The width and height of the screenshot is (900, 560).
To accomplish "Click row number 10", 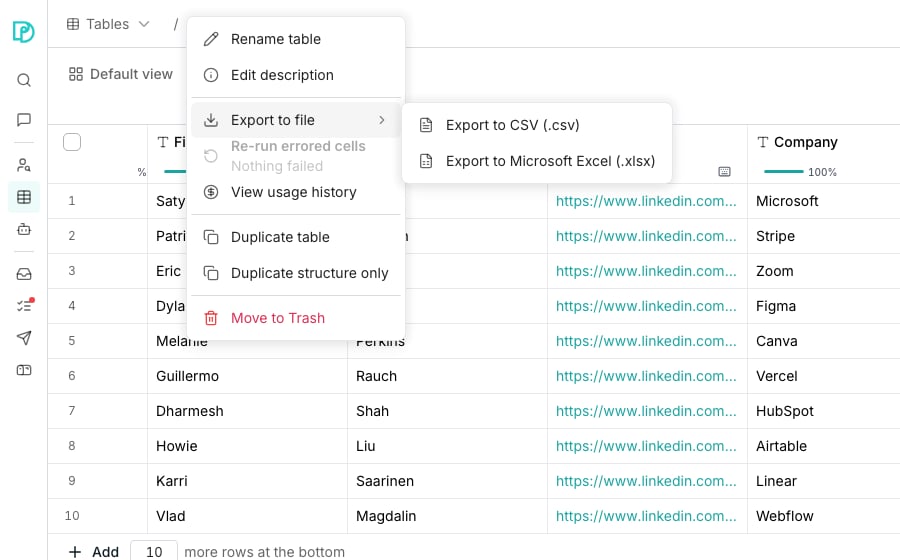I will pos(72,516).
